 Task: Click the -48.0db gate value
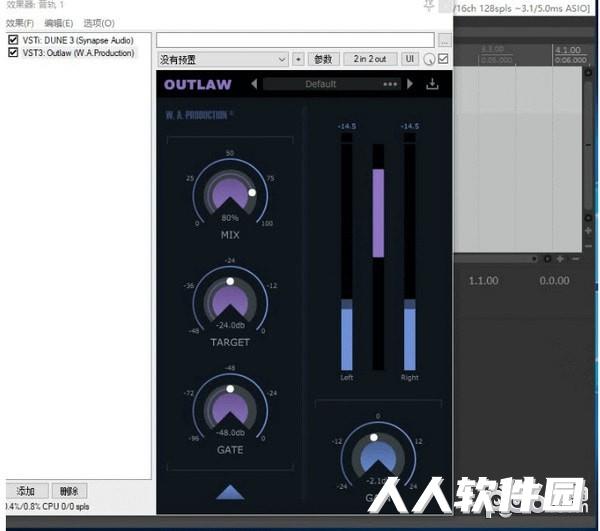[x=230, y=432]
